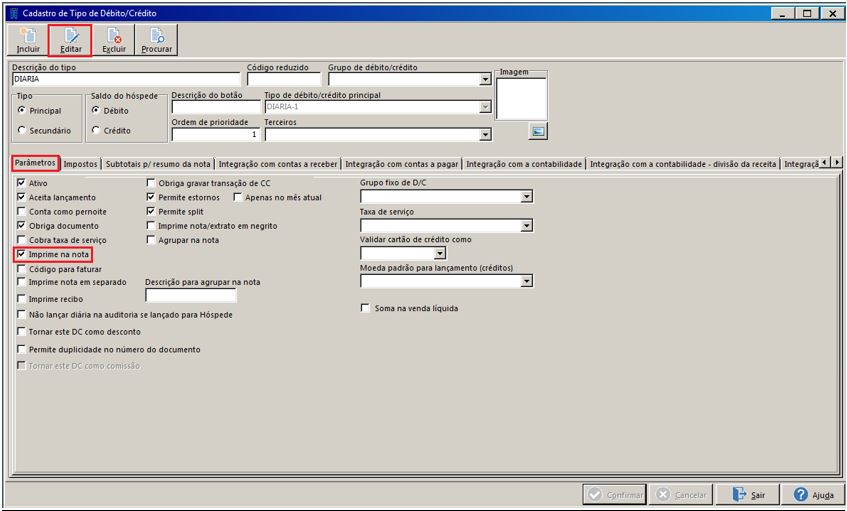Toggle Aceita lançamento checkbox
The height and width of the screenshot is (511, 847).
click(x=22, y=197)
